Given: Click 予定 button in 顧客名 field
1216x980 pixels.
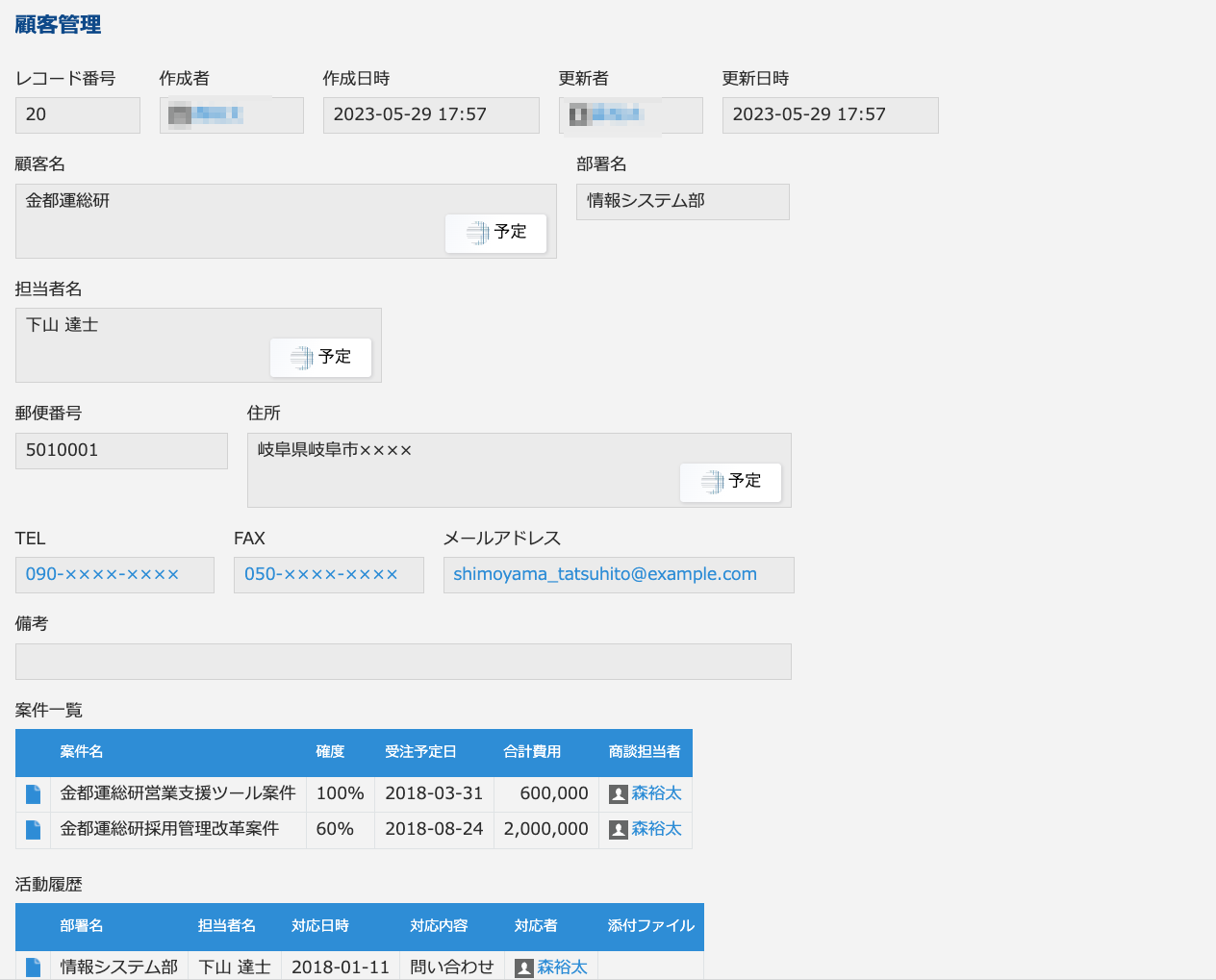Looking at the screenshot, I should pyautogui.click(x=495, y=233).
